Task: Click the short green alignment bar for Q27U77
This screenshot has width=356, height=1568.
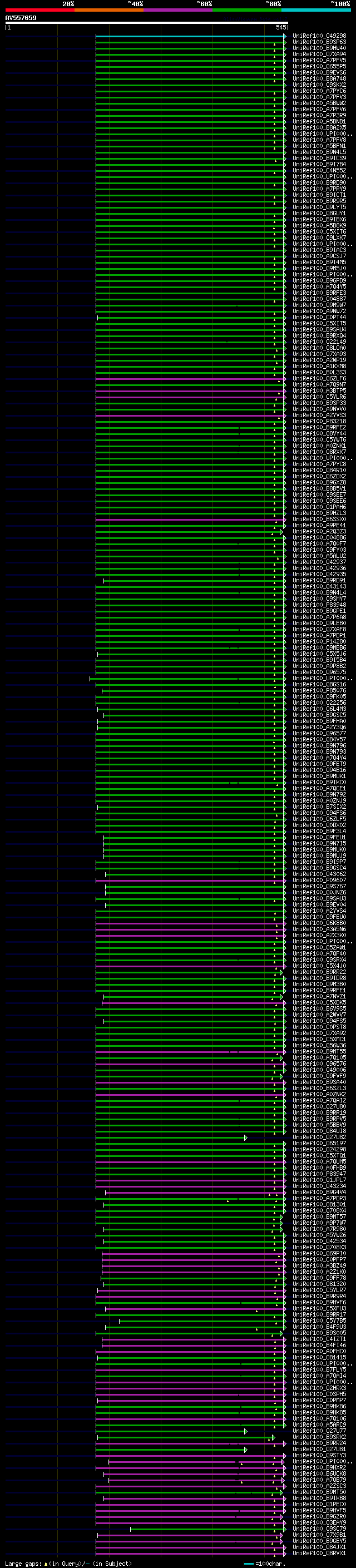Action: (171, 1431)
